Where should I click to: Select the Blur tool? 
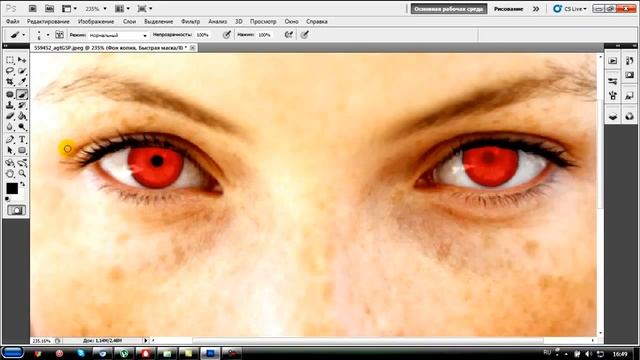click(x=10, y=127)
